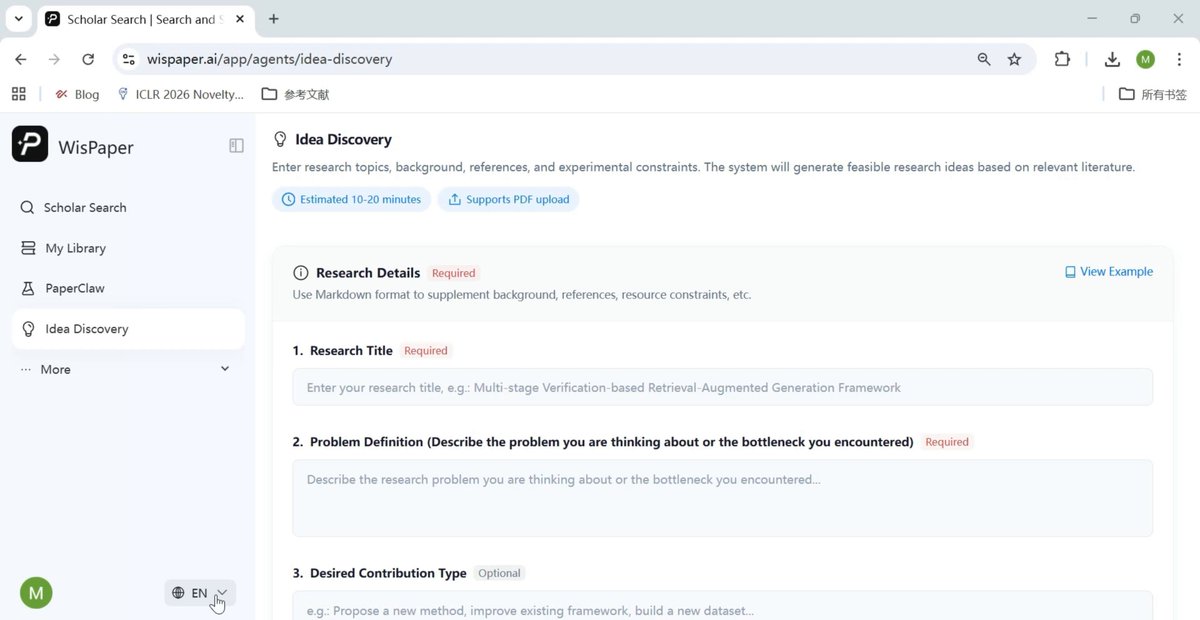Click the Supports PDF upload button
1200x620 pixels.
tap(508, 199)
